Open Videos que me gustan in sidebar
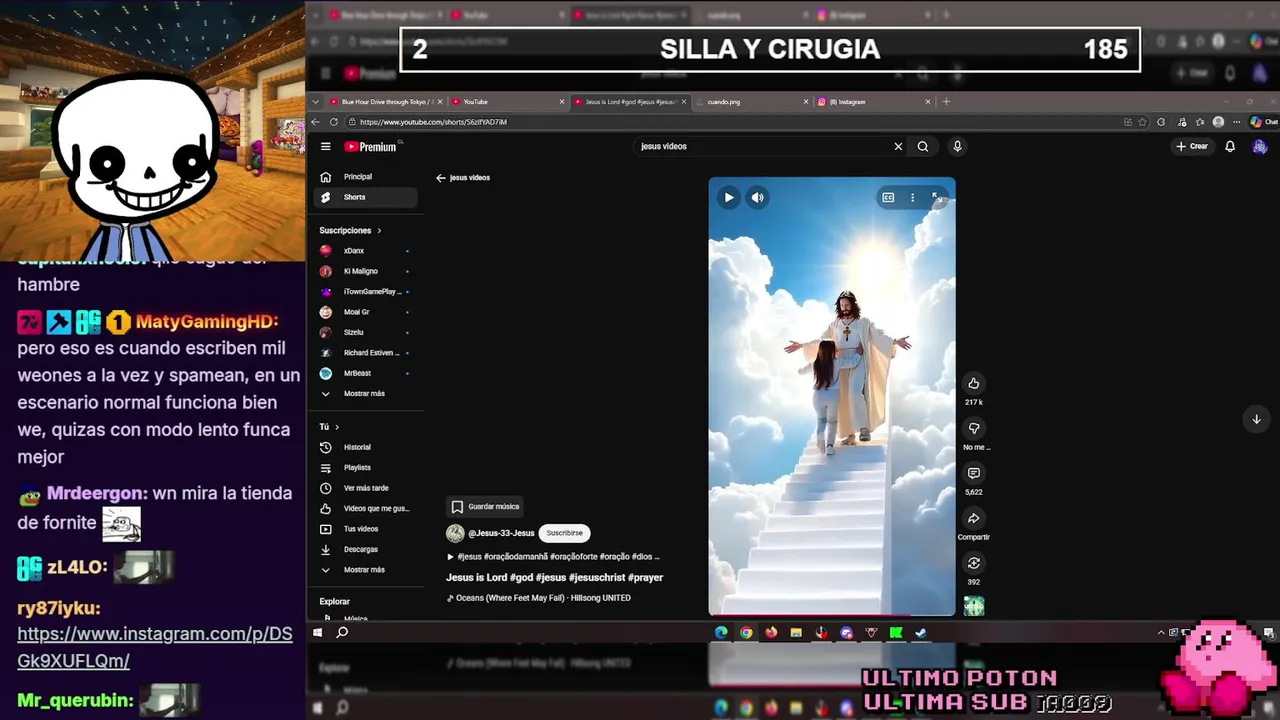The height and width of the screenshot is (720, 1280). pos(367,508)
